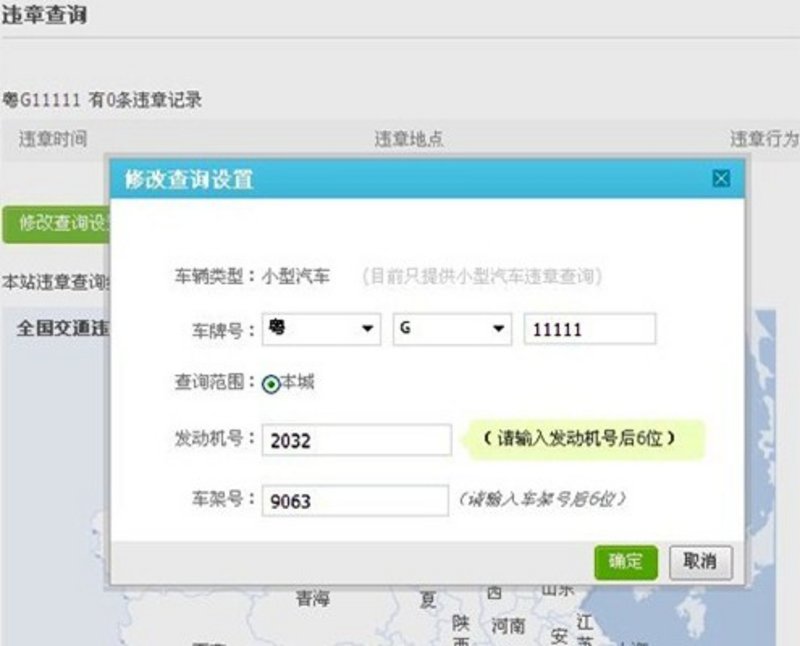
Task: Click the 修改查询设置 dialog title bar
Action: tap(400, 180)
